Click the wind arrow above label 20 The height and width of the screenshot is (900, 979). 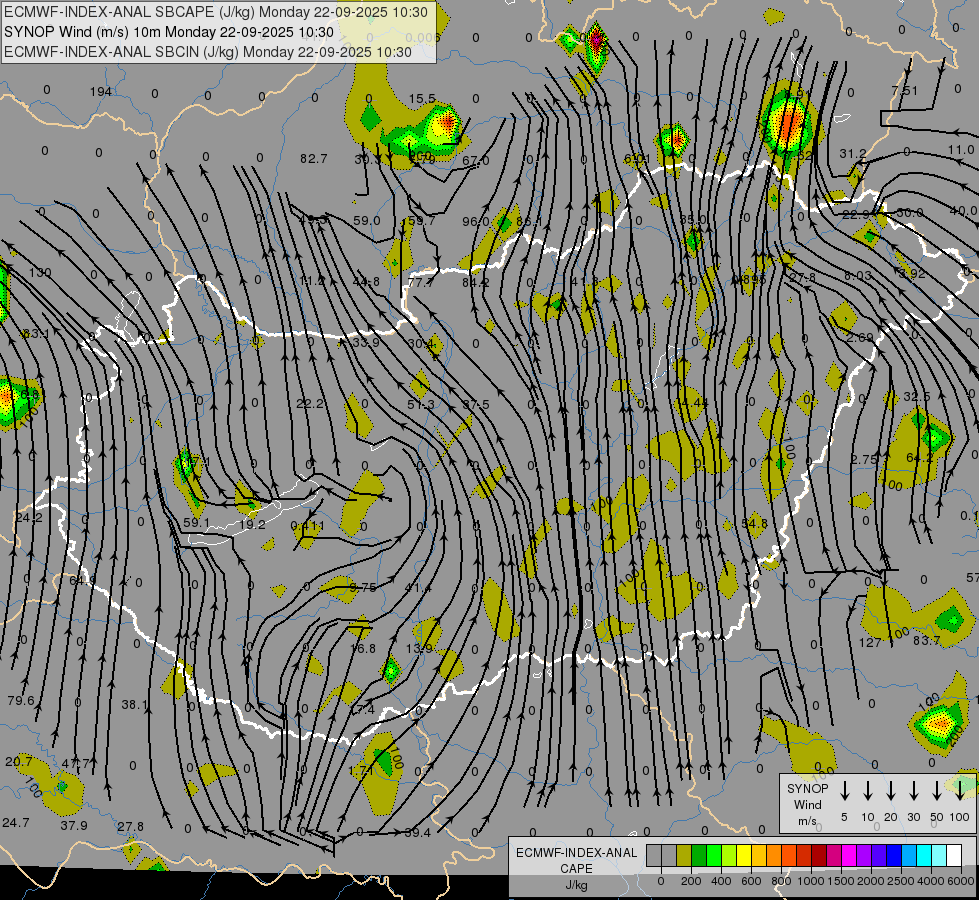point(890,791)
